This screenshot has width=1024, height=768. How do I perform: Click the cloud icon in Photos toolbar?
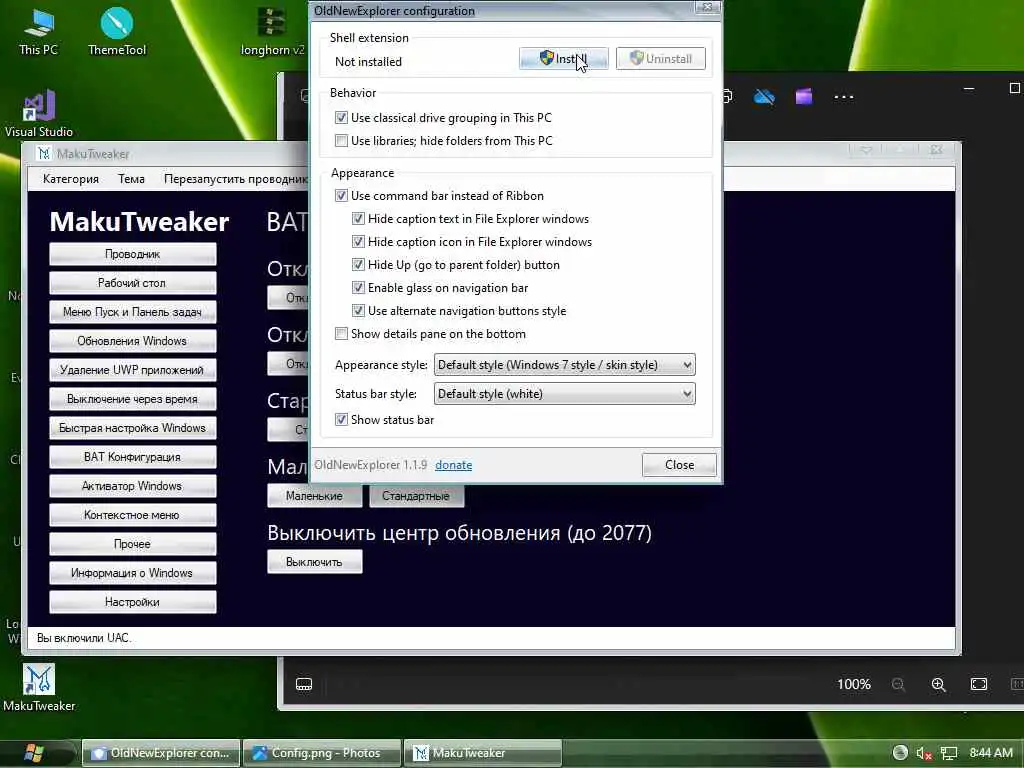coord(764,97)
